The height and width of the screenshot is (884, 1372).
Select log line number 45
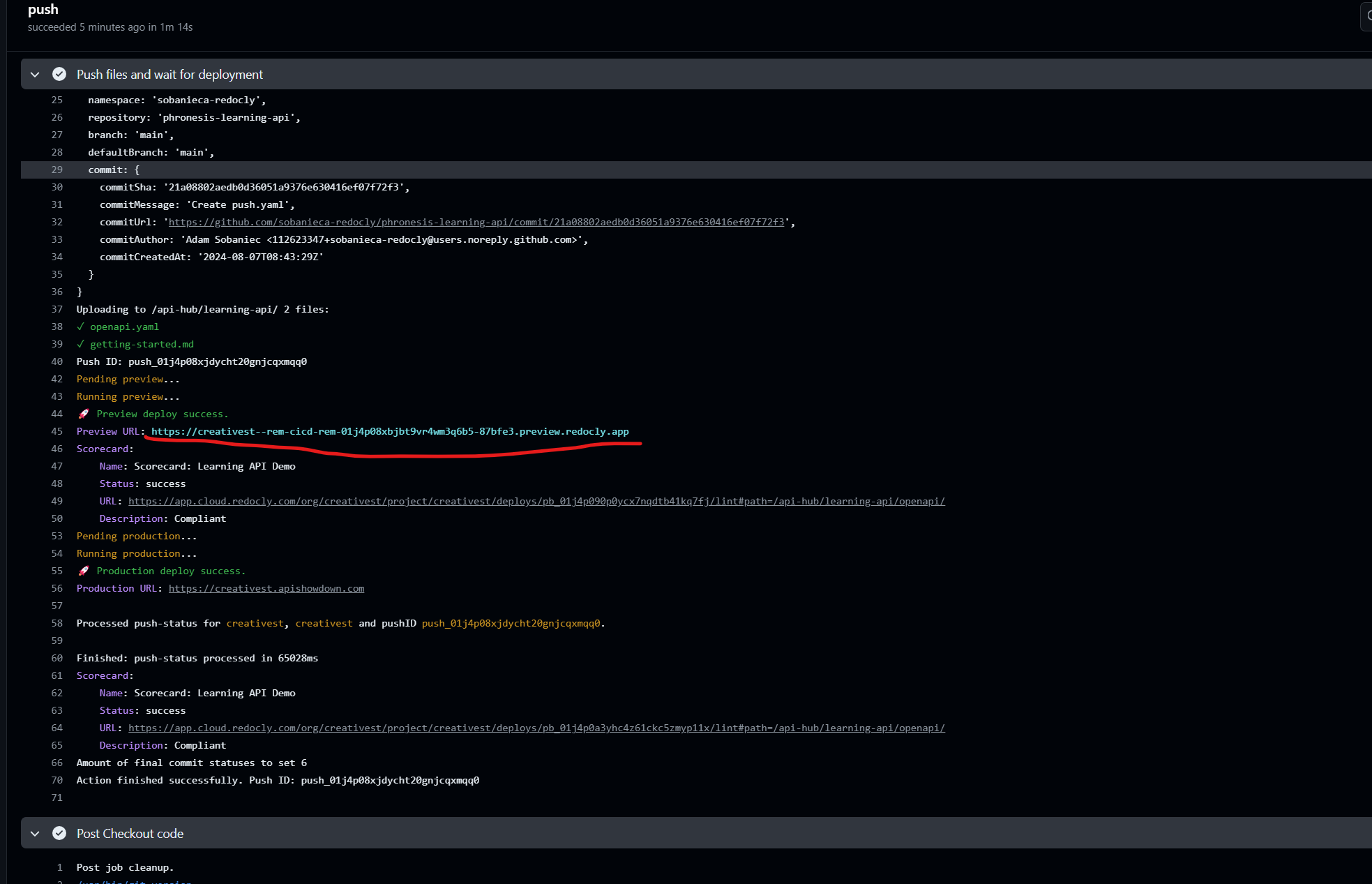click(56, 431)
